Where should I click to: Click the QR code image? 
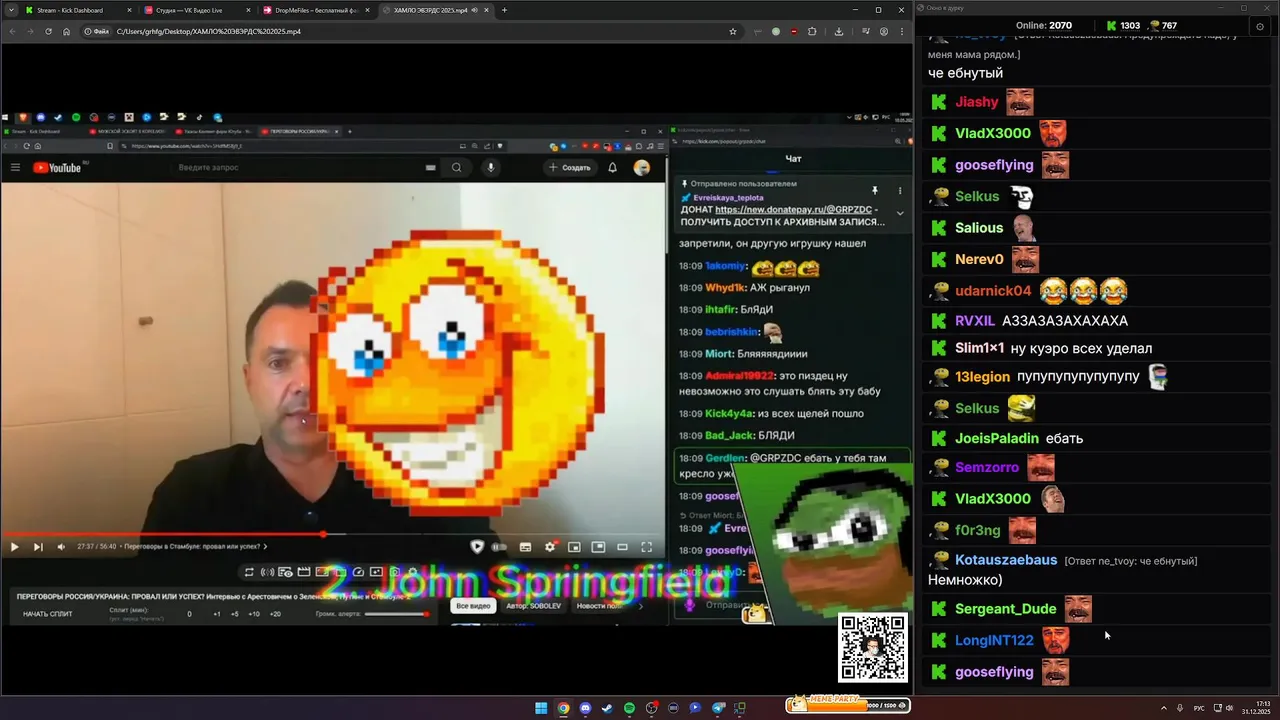[873, 647]
